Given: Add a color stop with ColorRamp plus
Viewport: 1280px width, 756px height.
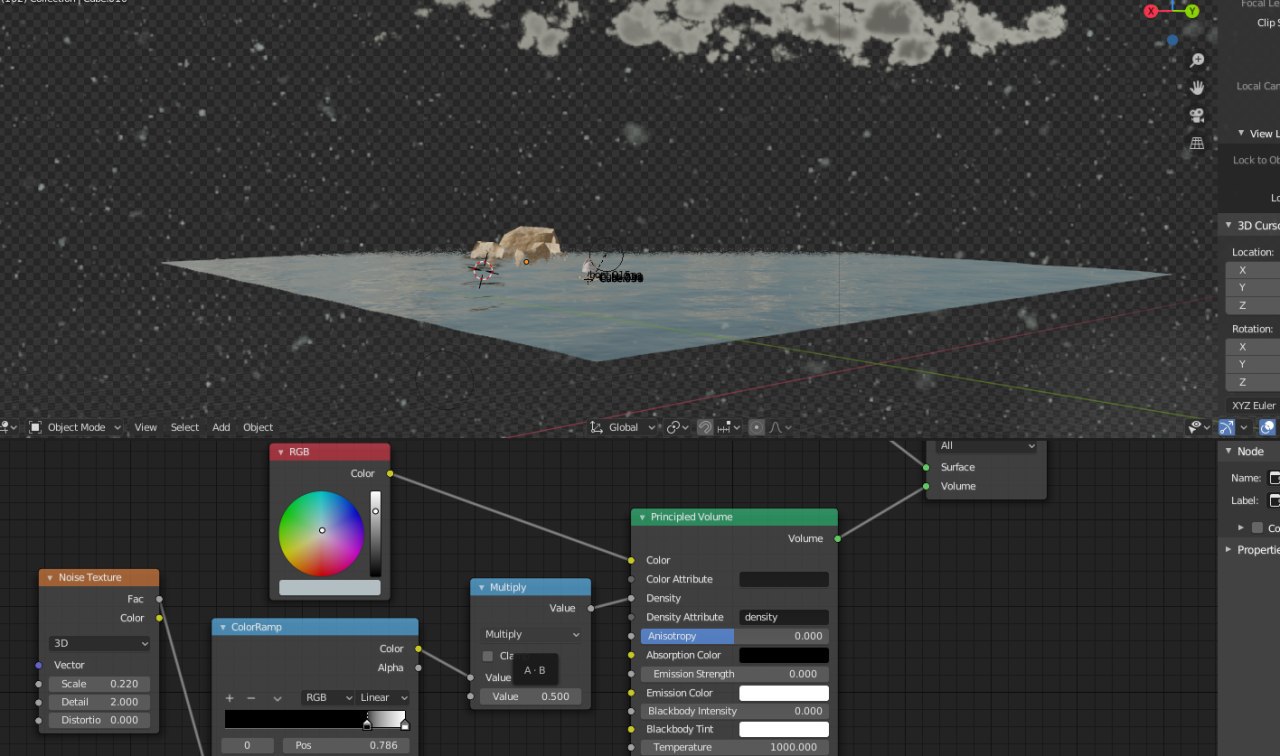Looking at the screenshot, I should (x=229, y=697).
